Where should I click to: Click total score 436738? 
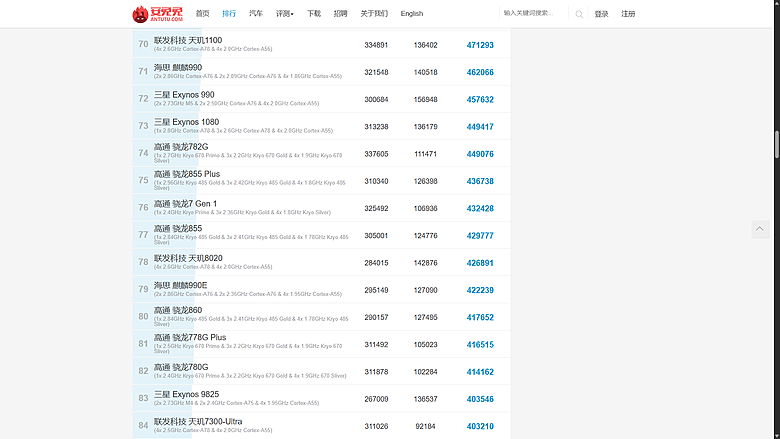480,181
